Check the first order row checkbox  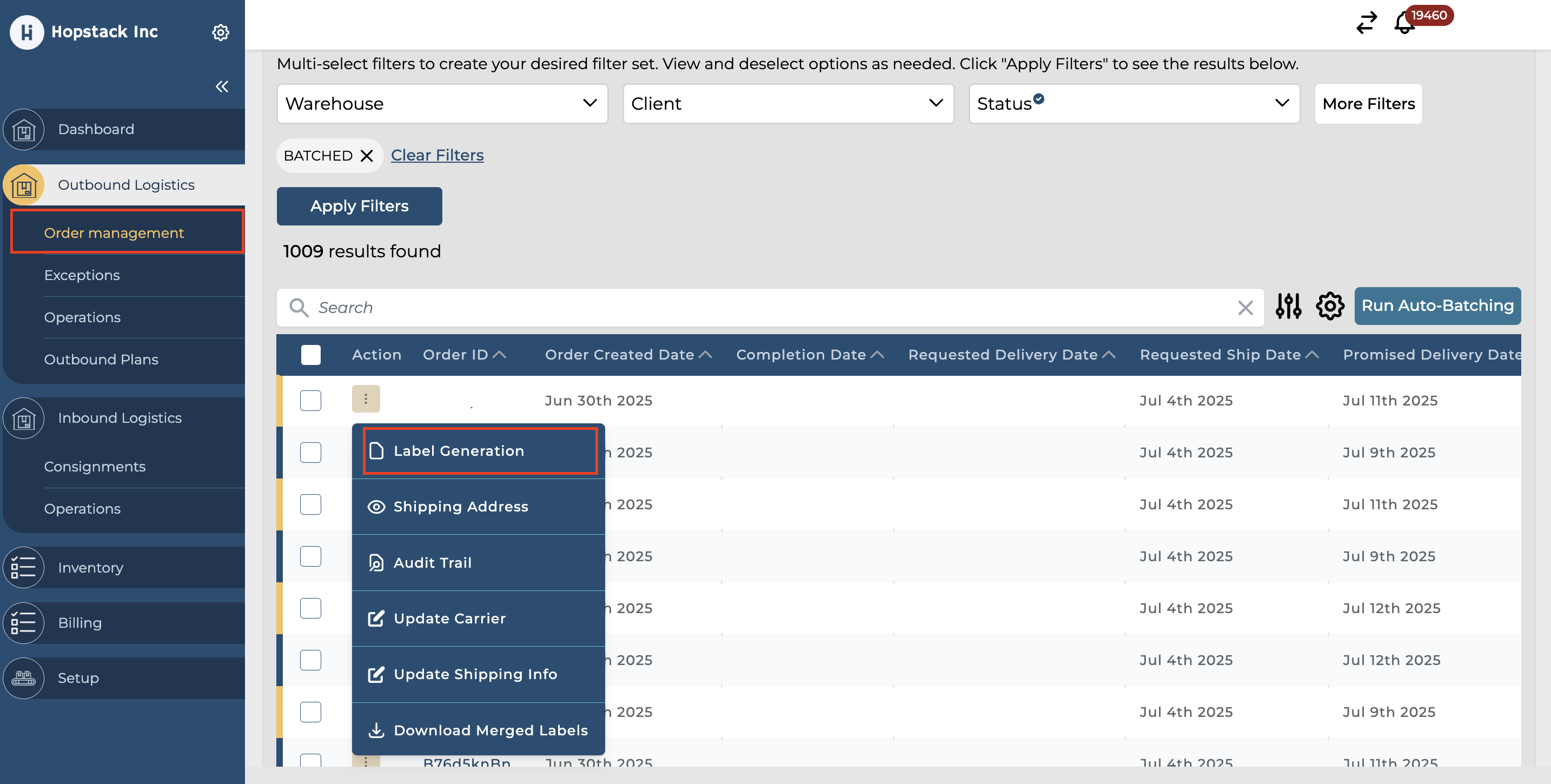coord(310,401)
